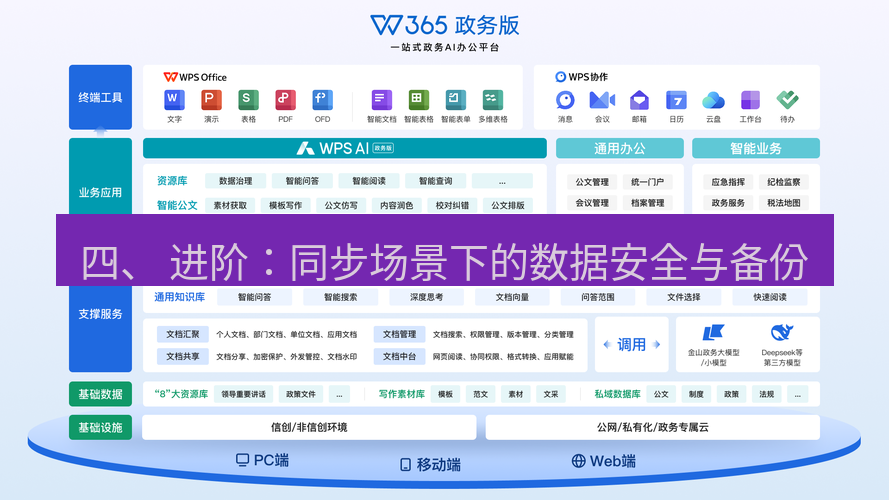Click the 素材获取 tag
889x500 pixels.
pyautogui.click(x=230, y=205)
